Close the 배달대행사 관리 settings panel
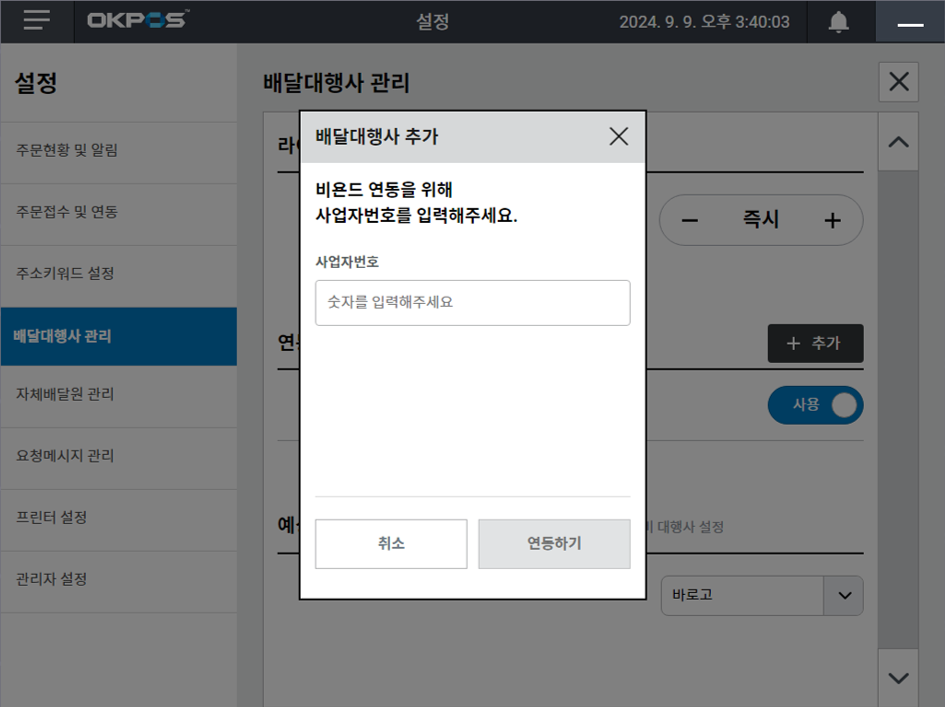 898,82
